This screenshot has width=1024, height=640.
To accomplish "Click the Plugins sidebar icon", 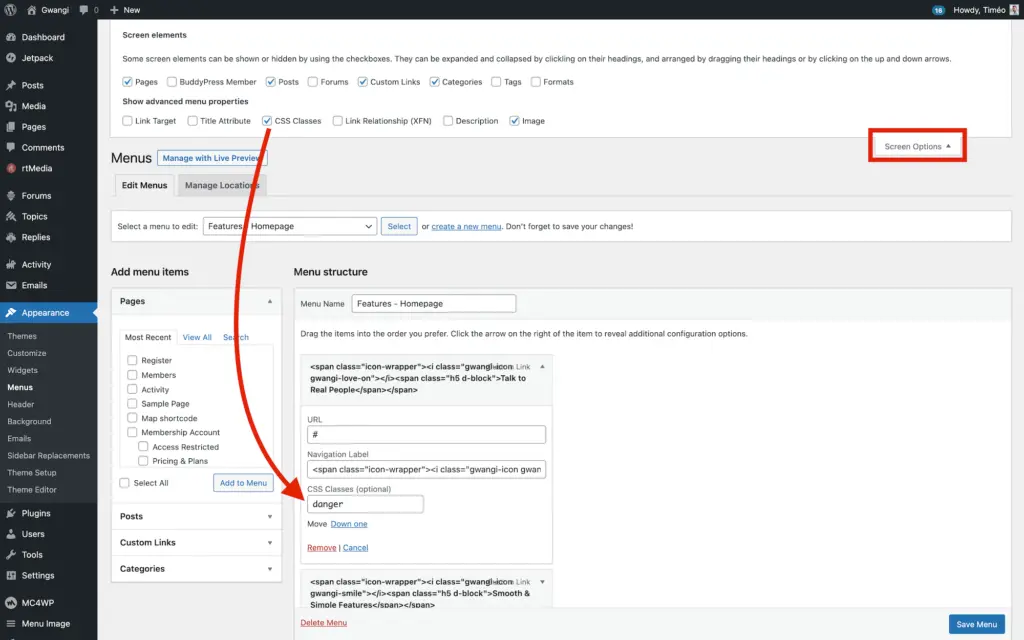I will pos(11,513).
